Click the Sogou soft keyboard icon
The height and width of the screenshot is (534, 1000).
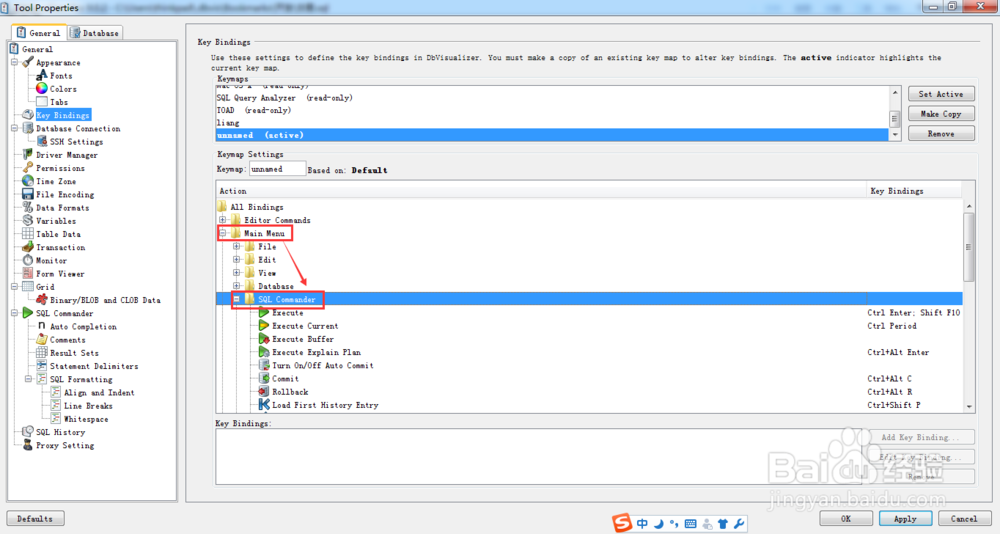click(691, 524)
